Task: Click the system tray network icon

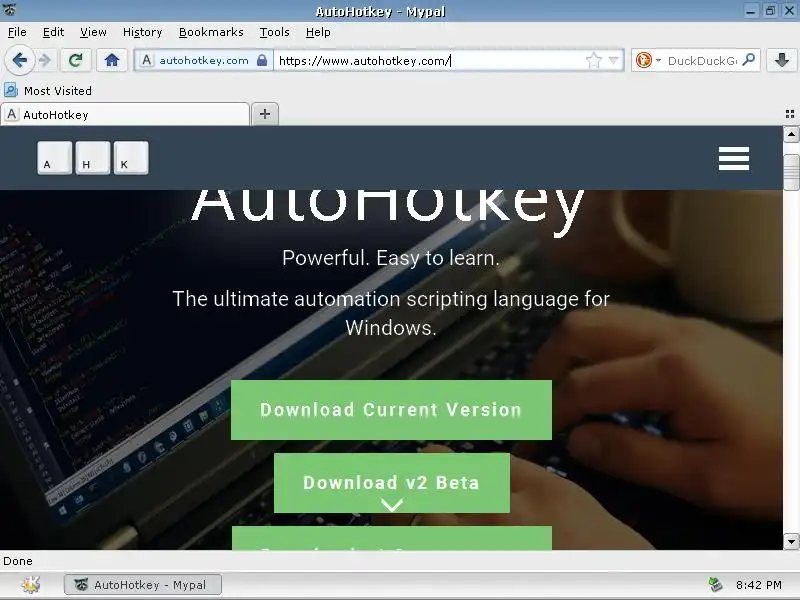Action: (715, 584)
